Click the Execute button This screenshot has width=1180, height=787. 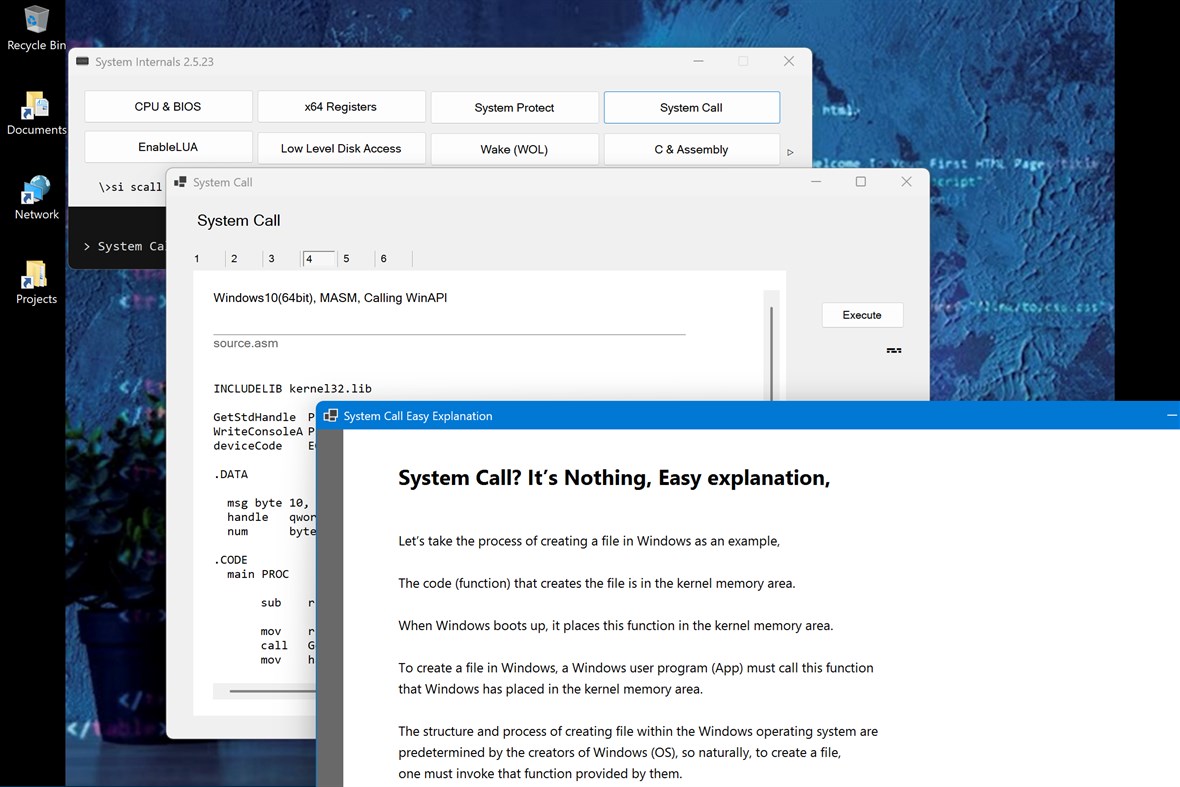click(x=861, y=314)
